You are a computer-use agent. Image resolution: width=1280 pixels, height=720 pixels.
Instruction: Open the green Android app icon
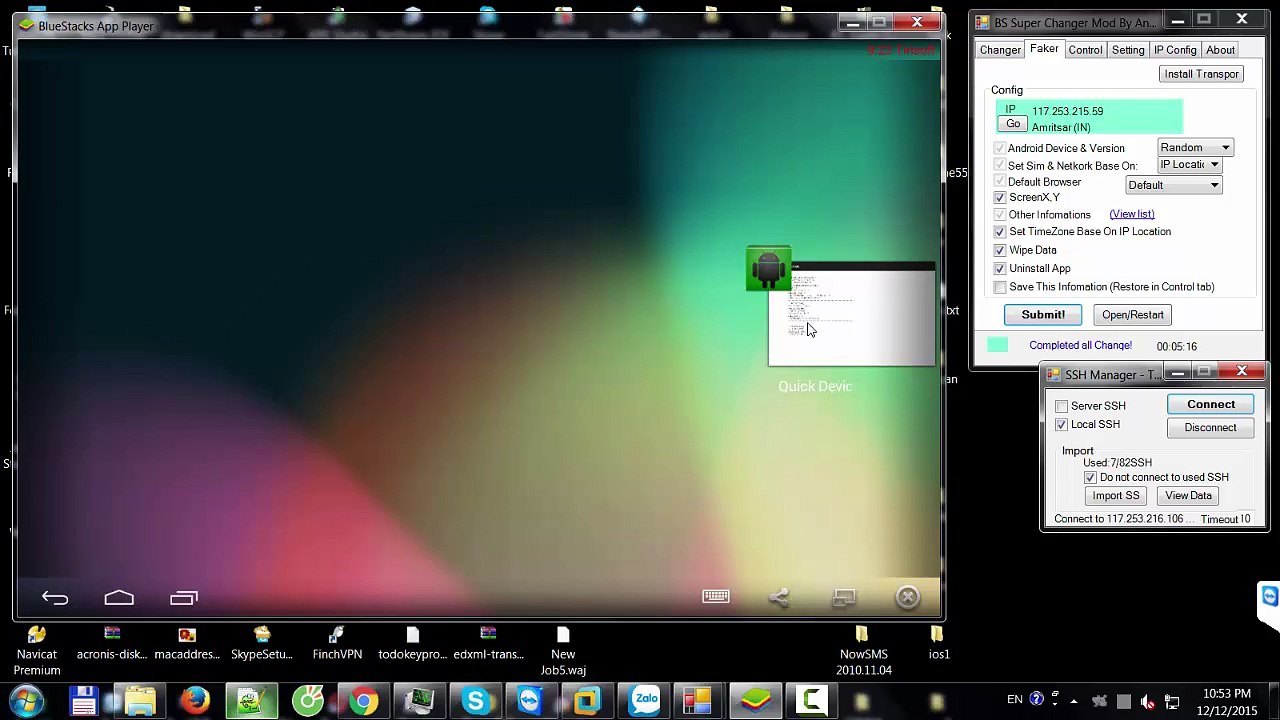768,269
